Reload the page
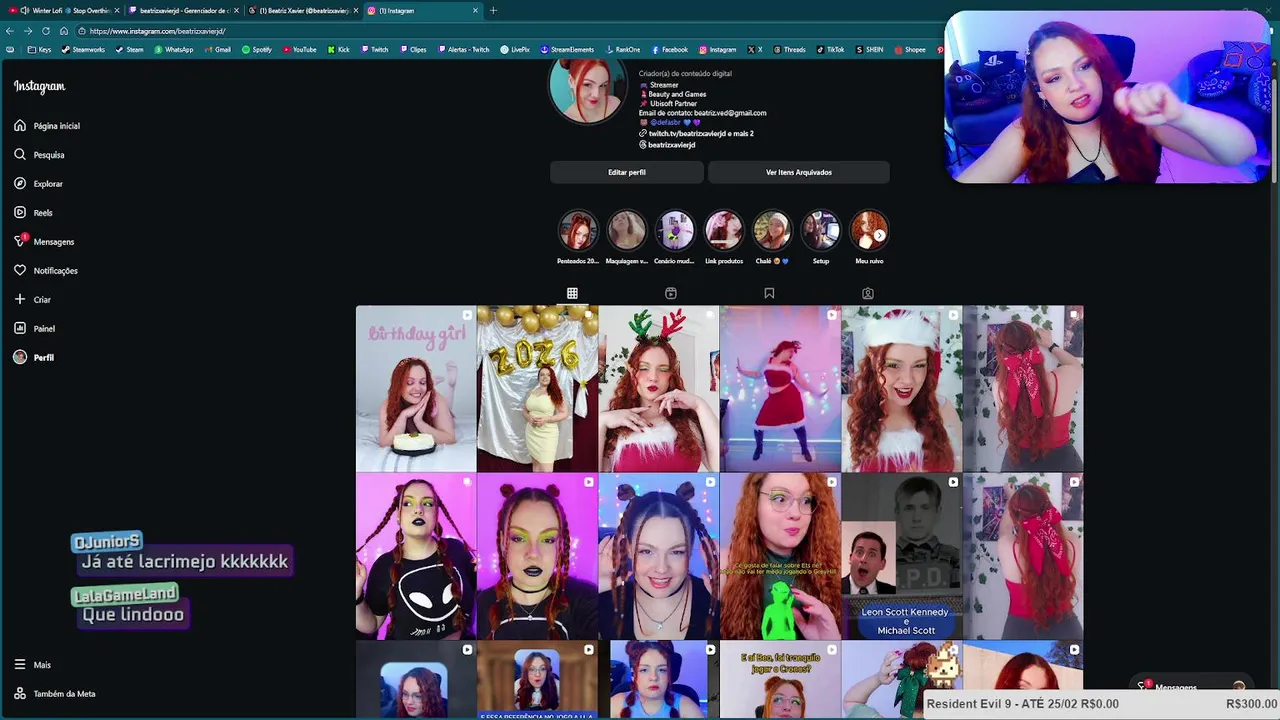Screen dimensions: 1280x720 pos(46,31)
